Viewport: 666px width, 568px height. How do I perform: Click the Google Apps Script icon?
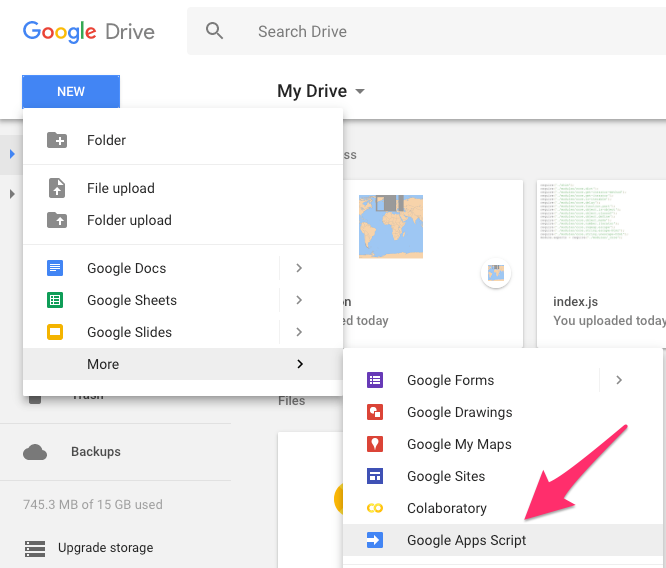[x=375, y=540]
